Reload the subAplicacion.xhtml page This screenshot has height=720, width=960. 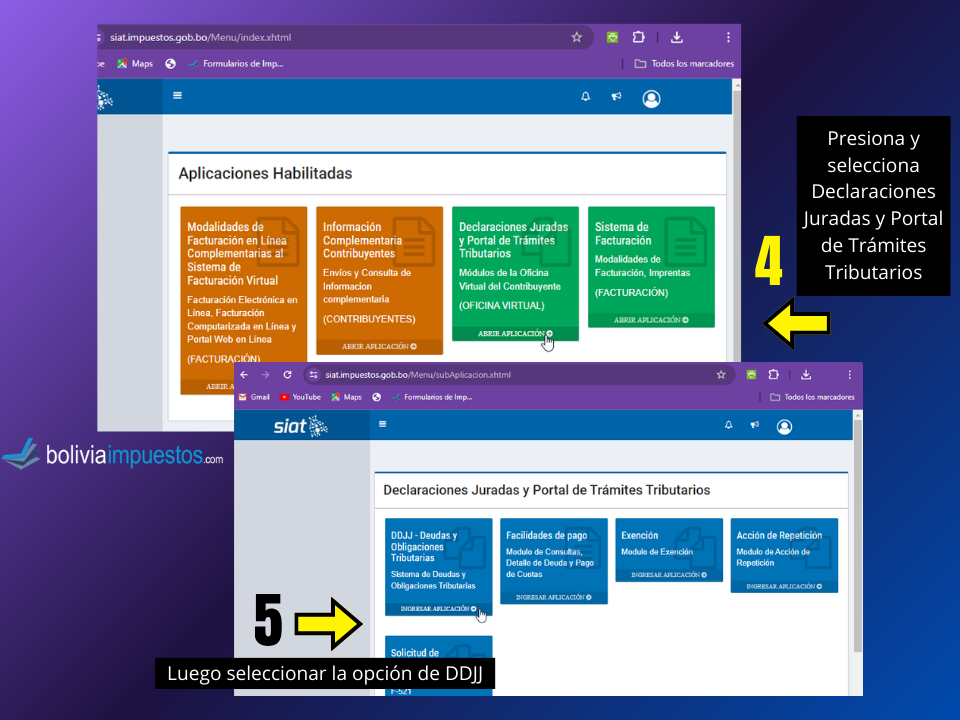pos(287,375)
